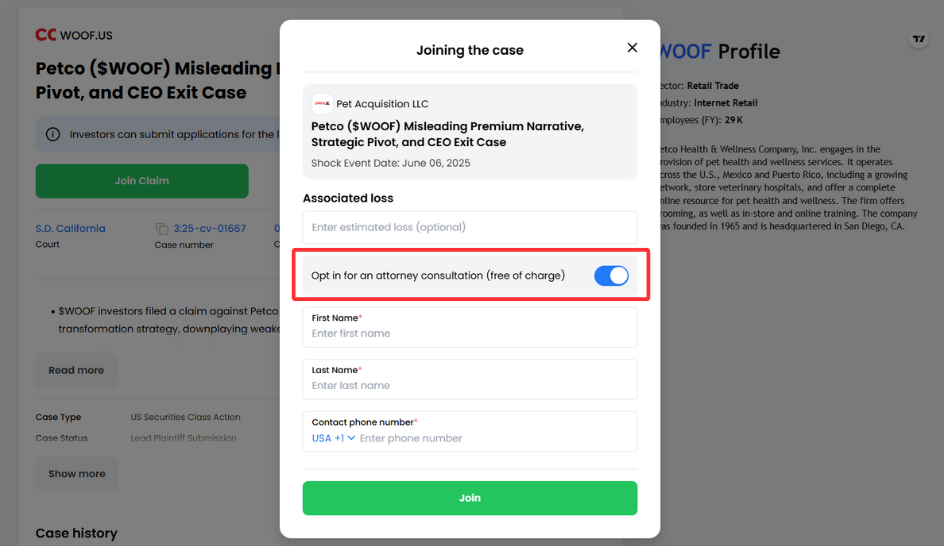Click the TradingView logo icon
Viewport: 944px width, 546px height.
pos(918,39)
